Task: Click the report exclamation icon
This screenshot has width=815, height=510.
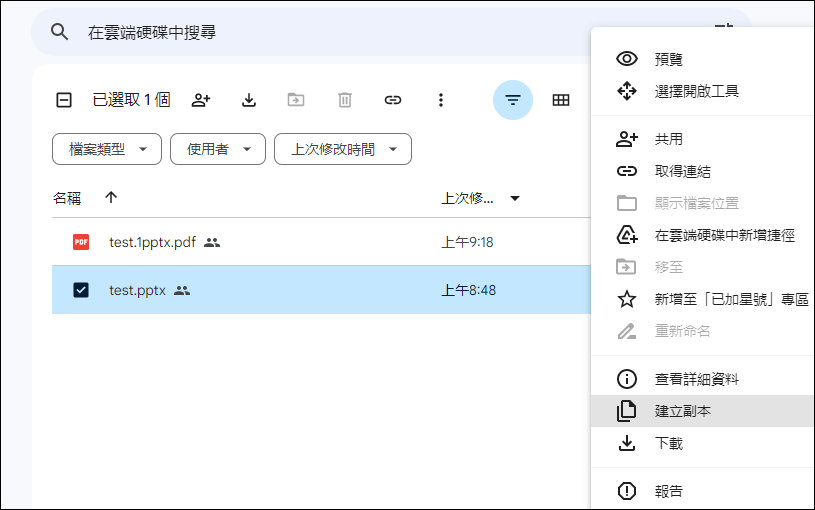Action: tap(627, 491)
